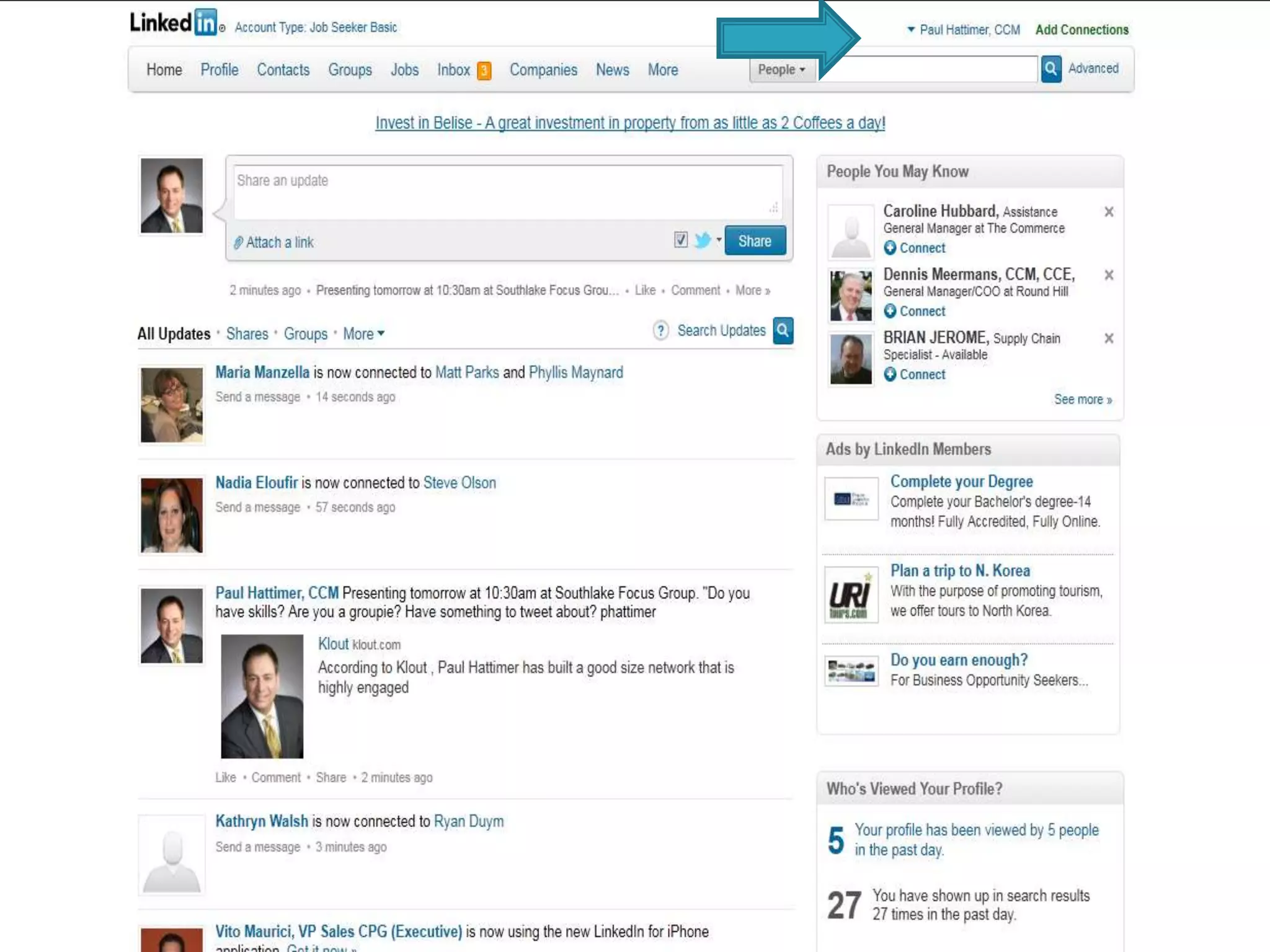Dismiss the BRIAN JEROME suggestion
The height and width of the screenshot is (952, 1270).
(x=1109, y=338)
